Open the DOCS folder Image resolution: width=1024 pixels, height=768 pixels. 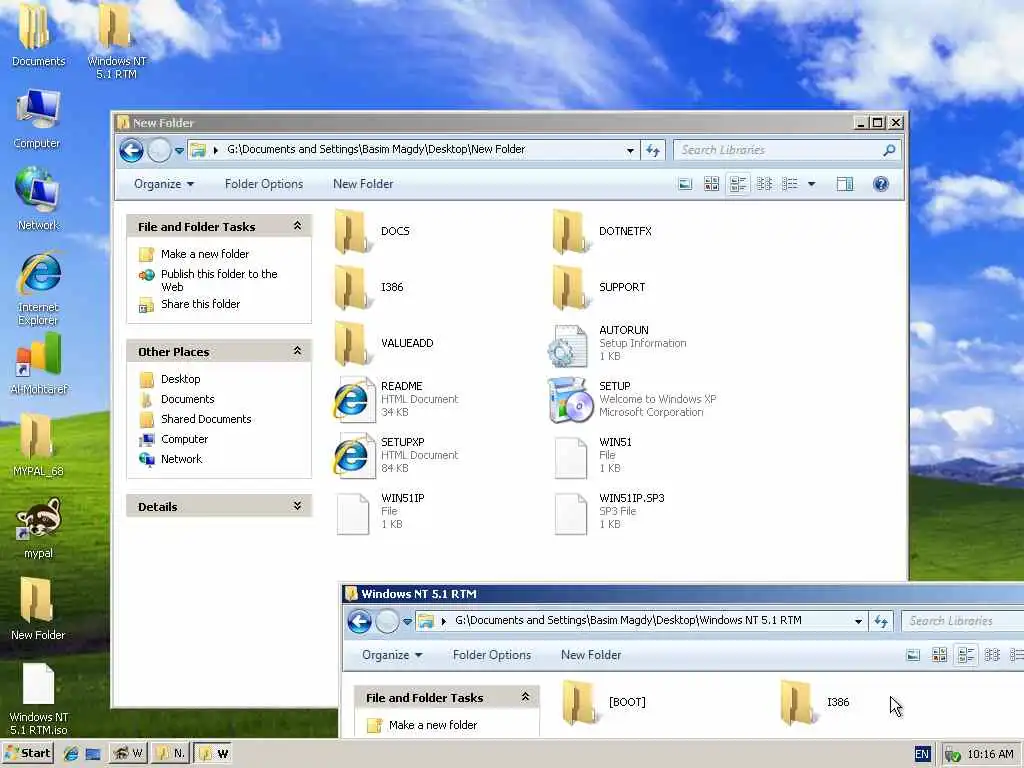[x=372, y=231]
